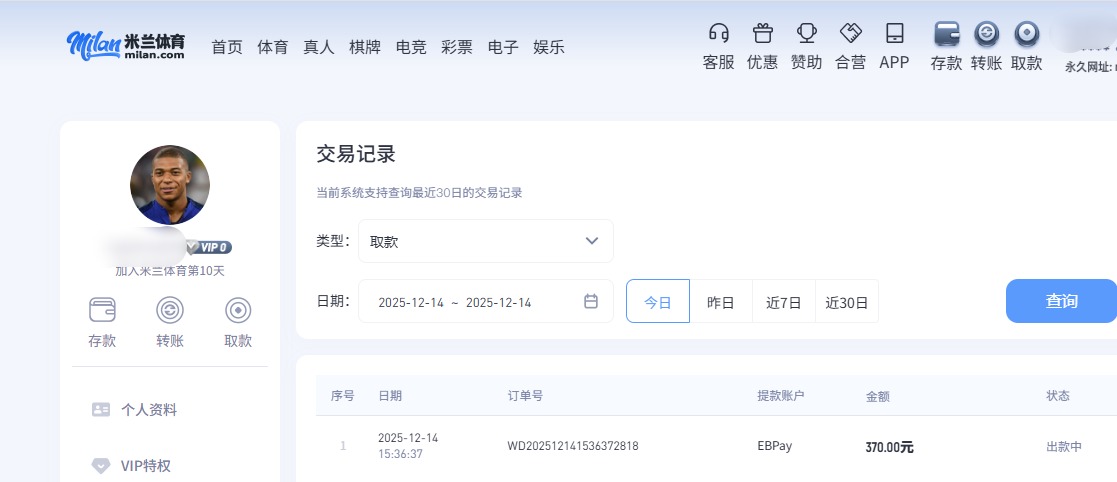Open the 彩票 navigation item
Image resolution: width=1117 pixels, height=482 pixels.
[457, 48]
